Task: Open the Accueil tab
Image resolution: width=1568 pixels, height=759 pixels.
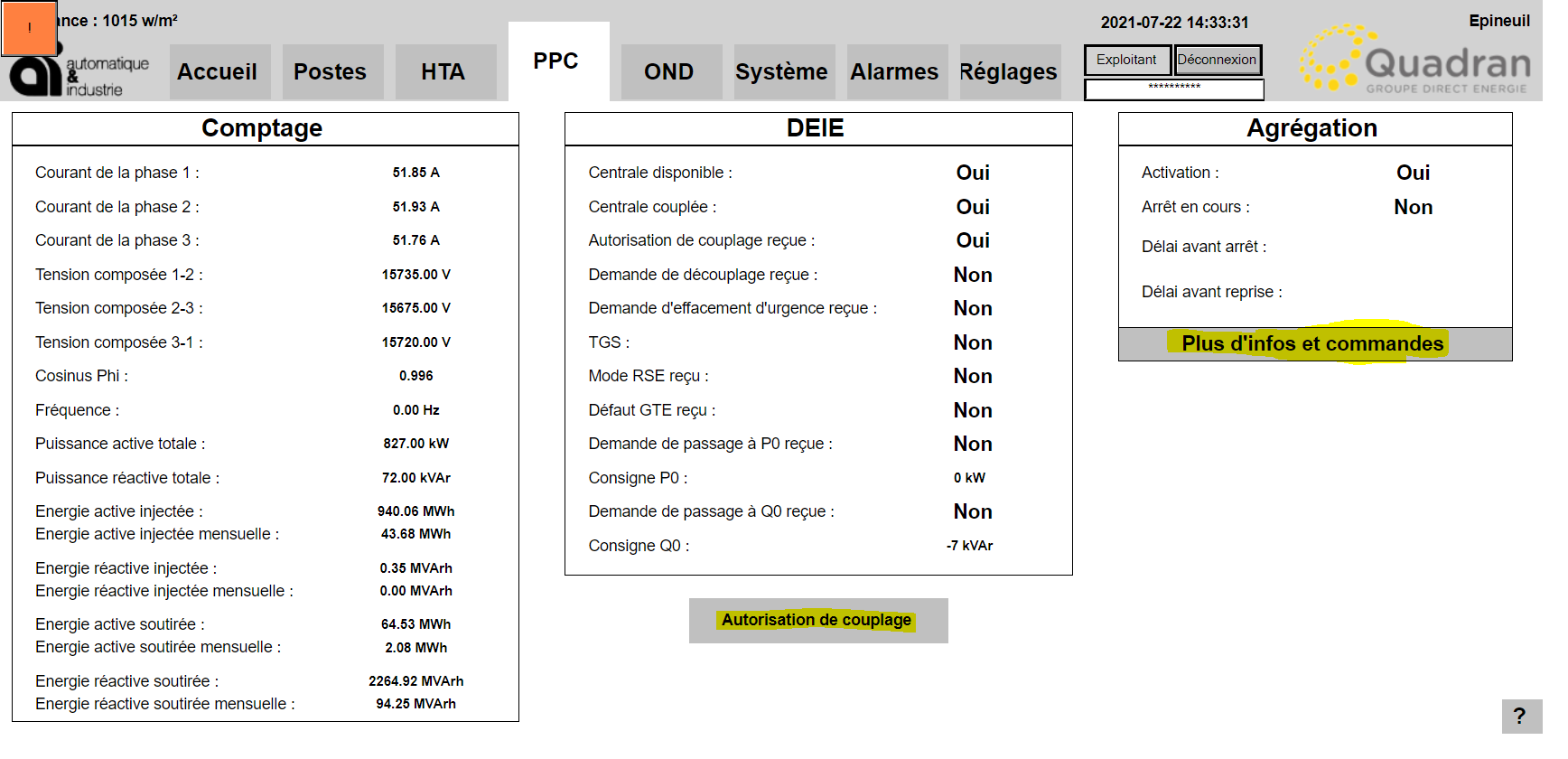Action: pos(219,72)
